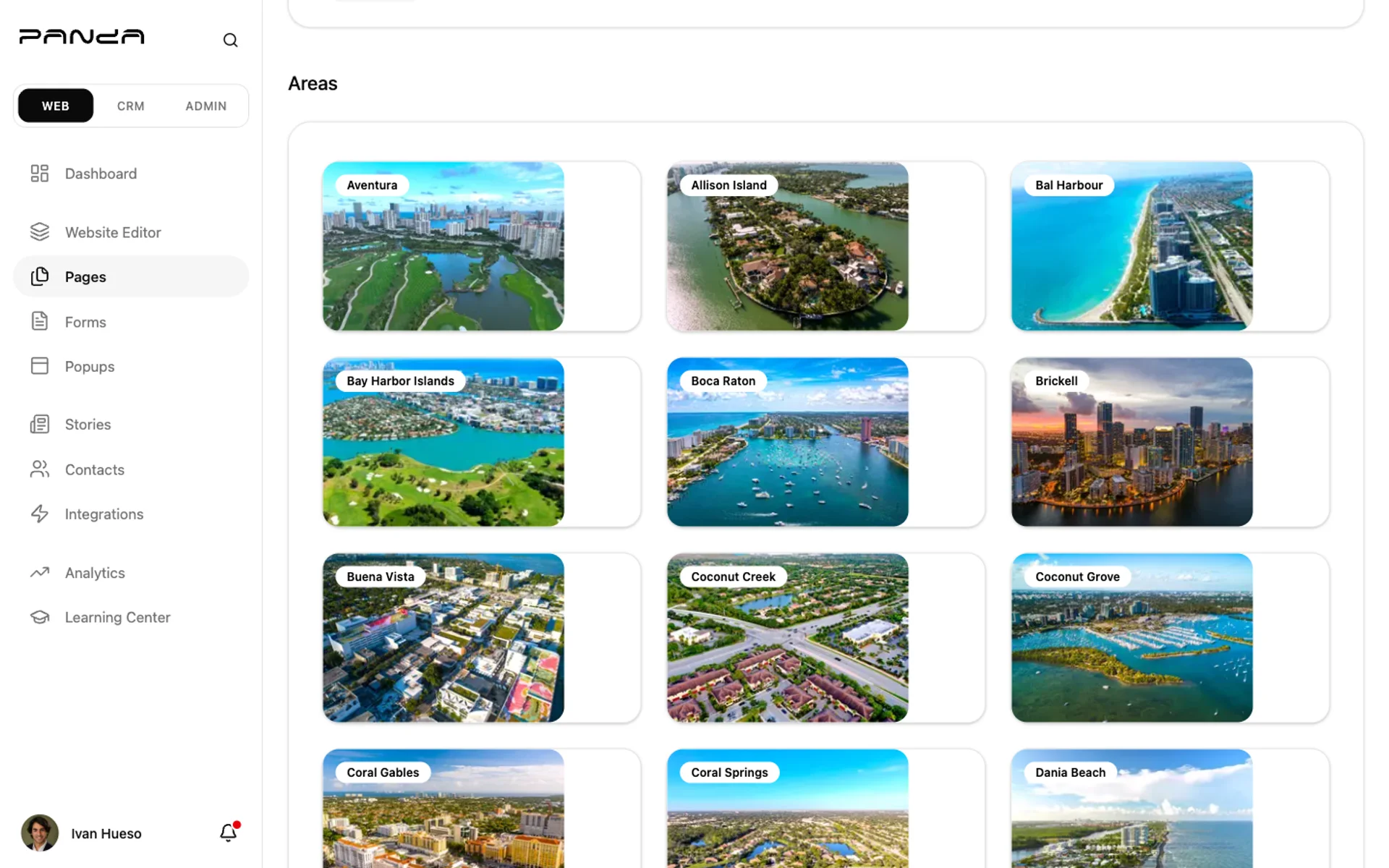Open notifications via the bell icon

click(229, 833)
